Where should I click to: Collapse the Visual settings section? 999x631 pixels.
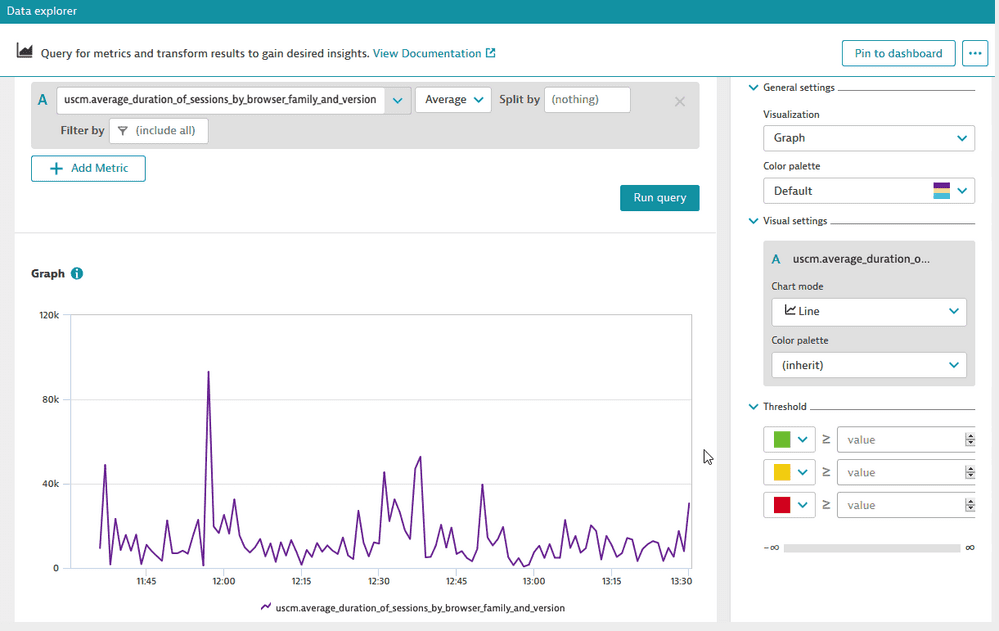(x=752, y=221)
